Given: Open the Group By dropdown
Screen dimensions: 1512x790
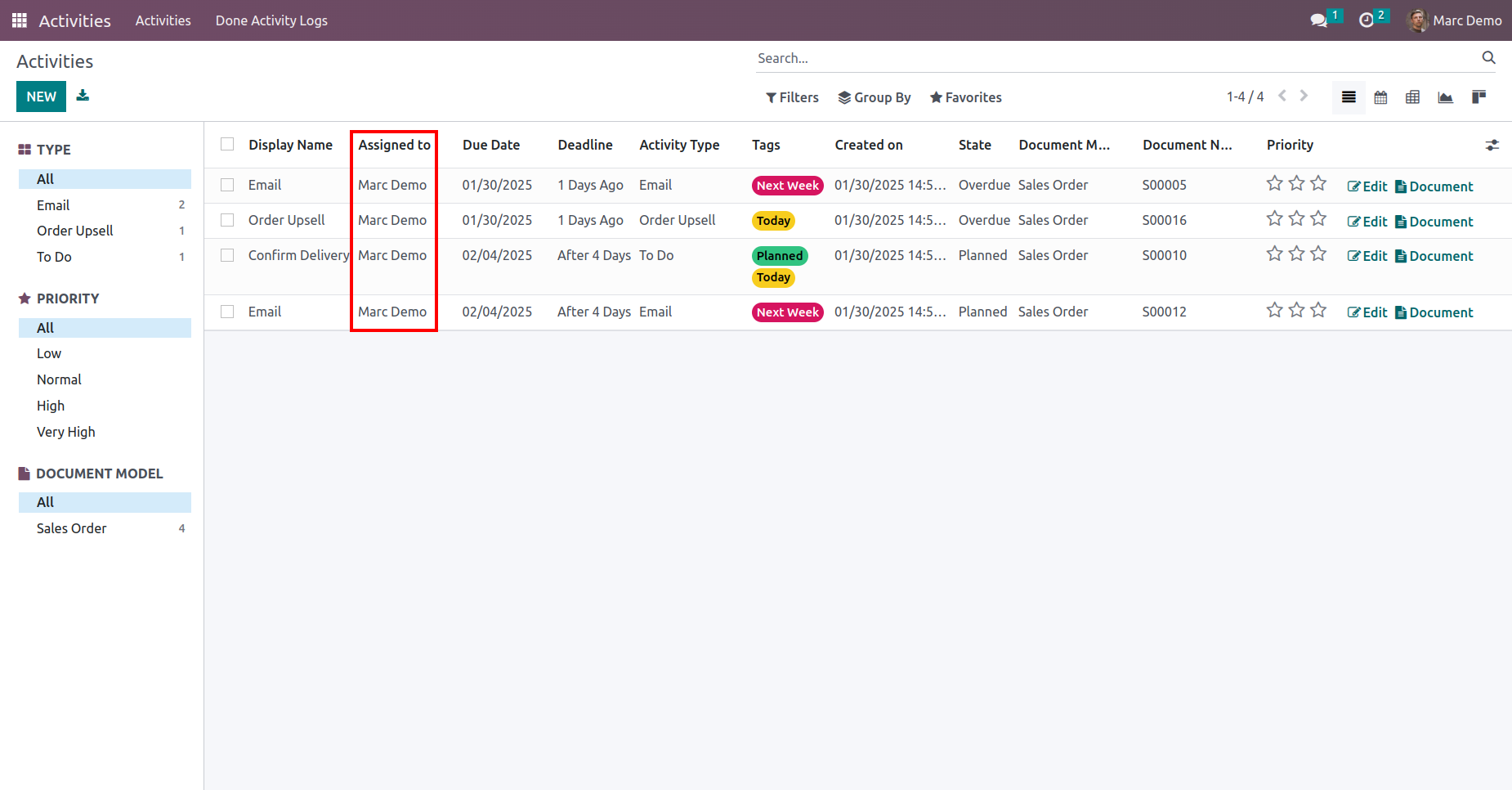Looking at the screenshot, I should tap(875, 97).
